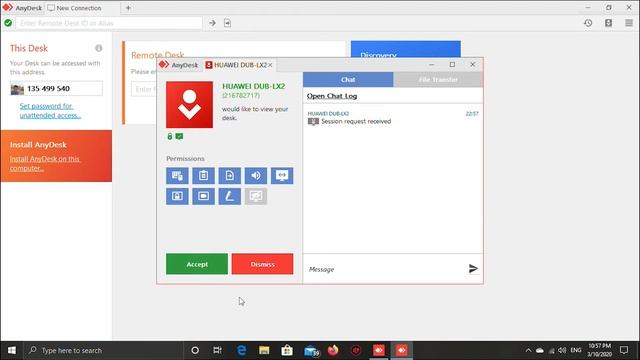The width and height of the screenshot is (640, 360).
Task: Toggle draw on screen pen permission
Action: coord(229,196)
